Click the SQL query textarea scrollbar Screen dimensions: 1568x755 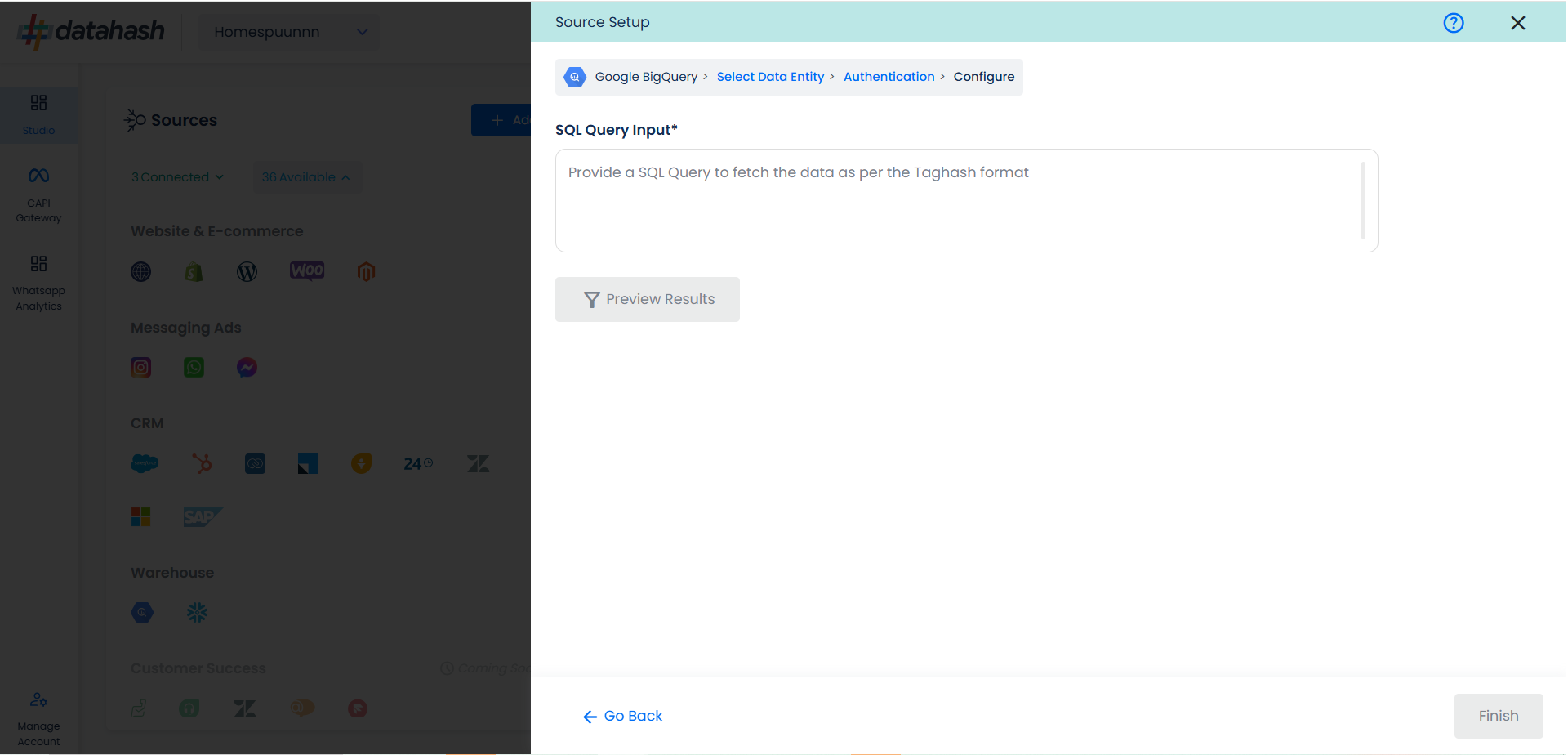1363,200
